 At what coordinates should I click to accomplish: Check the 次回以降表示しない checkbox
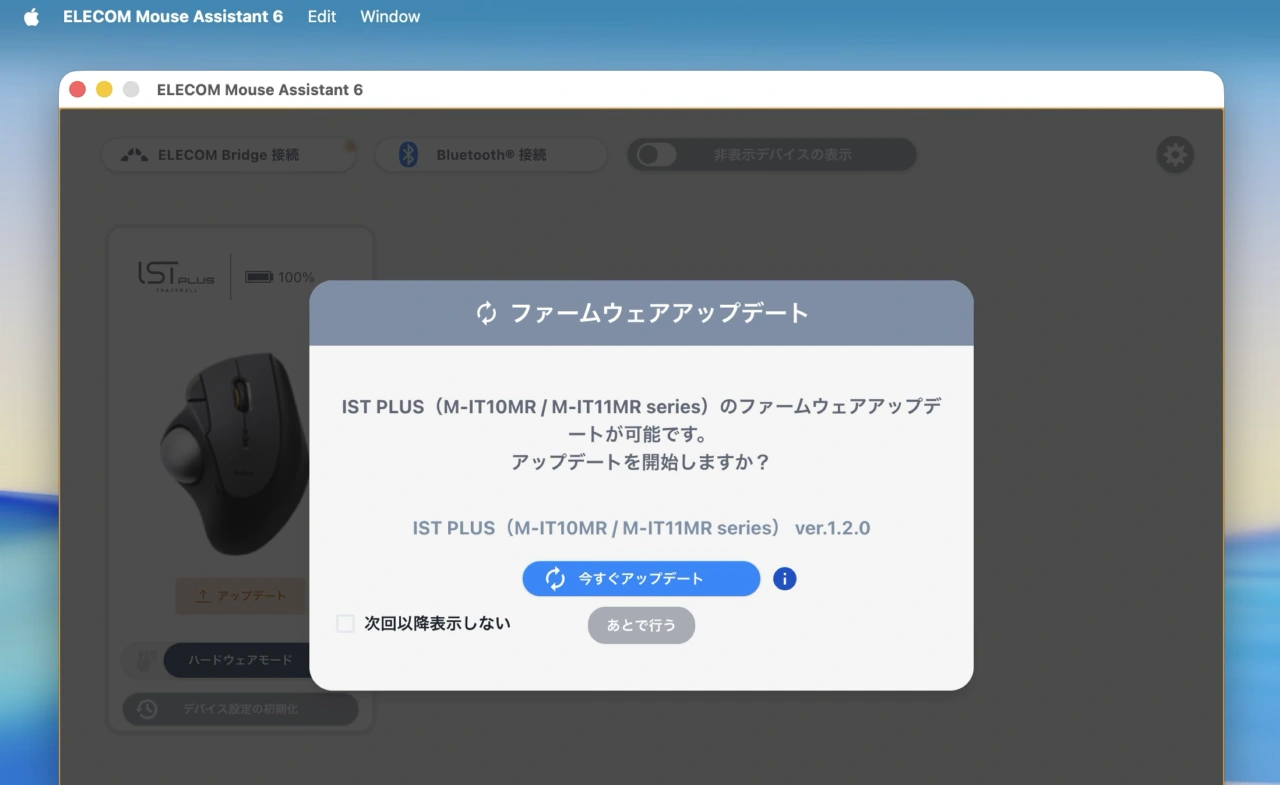(346, 624)
